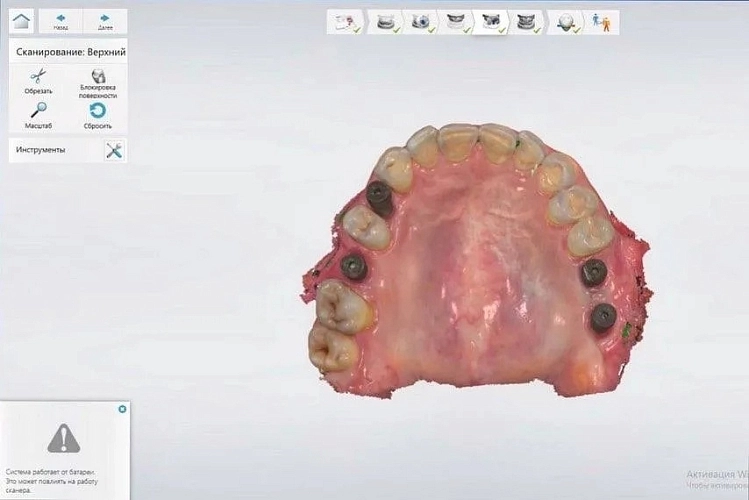
Task: Expand the Инструменты panel label
Action: pos(41,150)
